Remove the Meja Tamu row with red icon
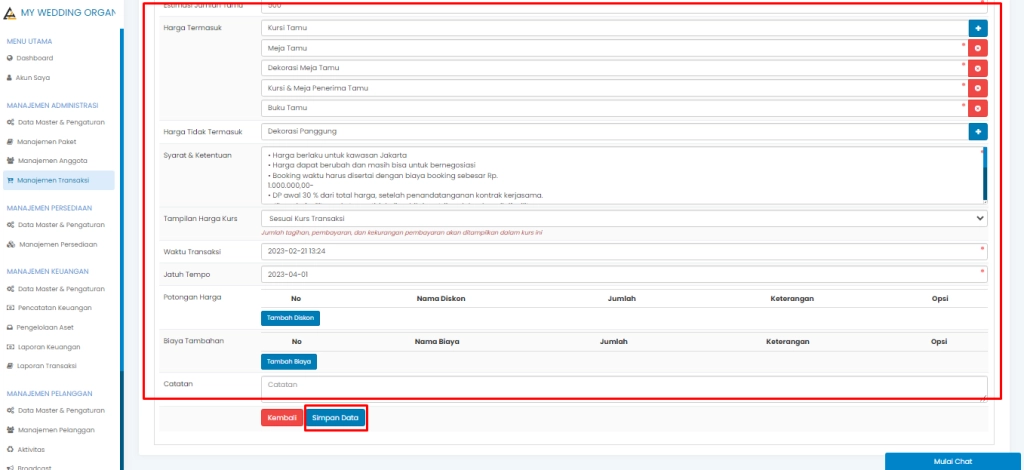The image size is (1024, 470). tap(978, 48)
